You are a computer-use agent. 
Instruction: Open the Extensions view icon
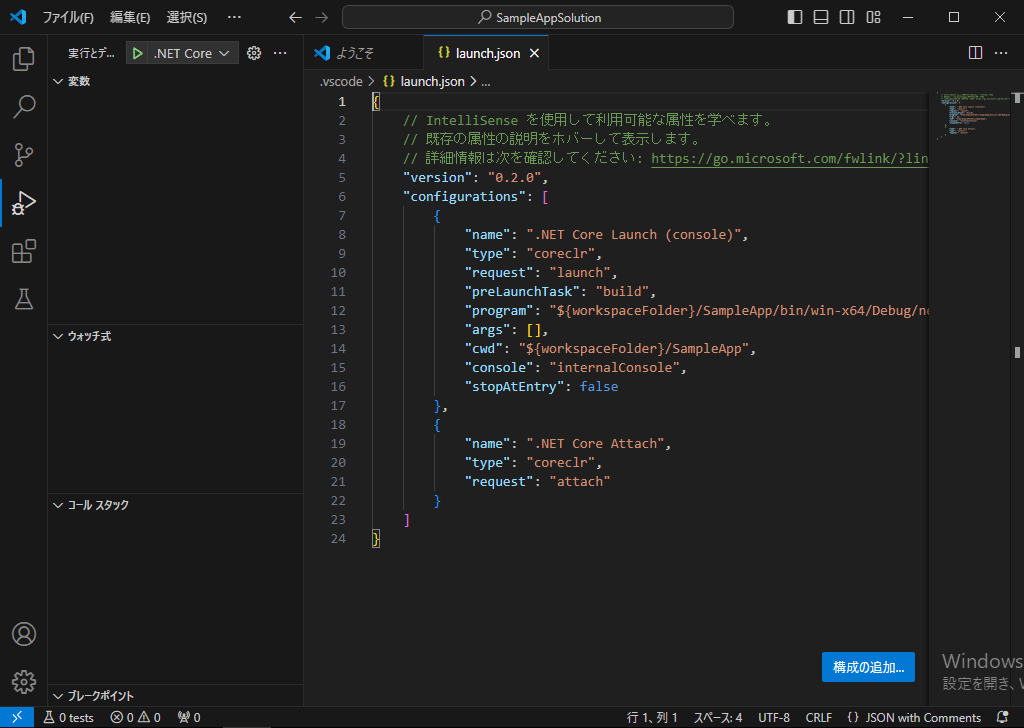[x=23, y=251]
